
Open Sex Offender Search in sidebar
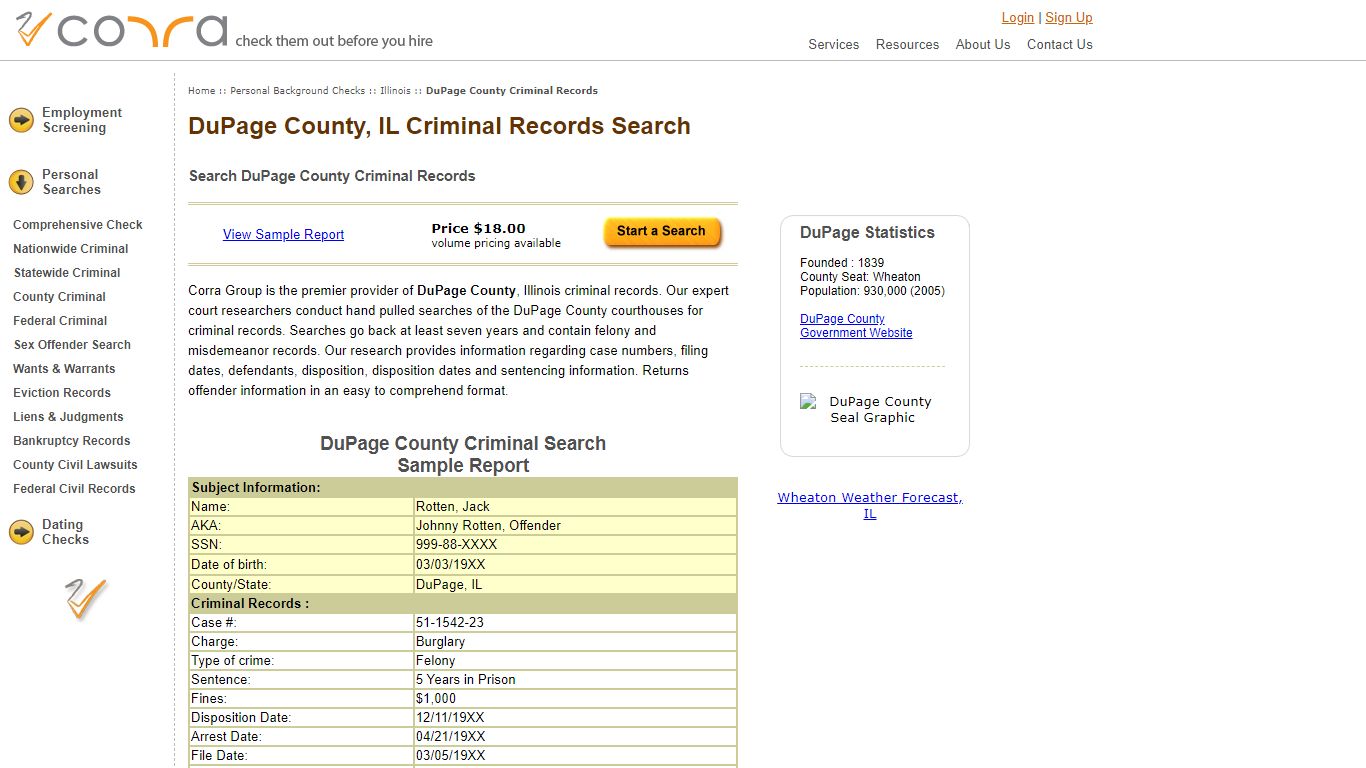pyautogui.click(x=72, y=345)
